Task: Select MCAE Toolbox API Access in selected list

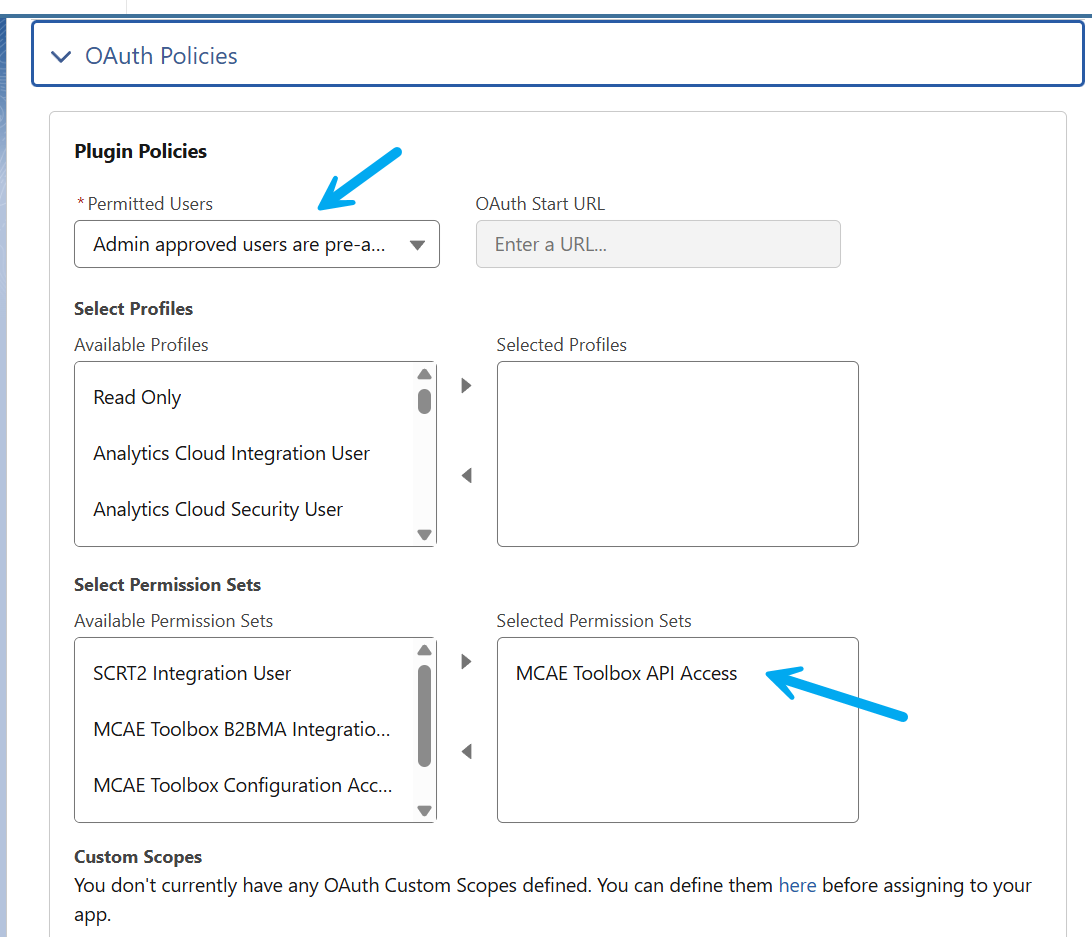Action: pos(626,674)
